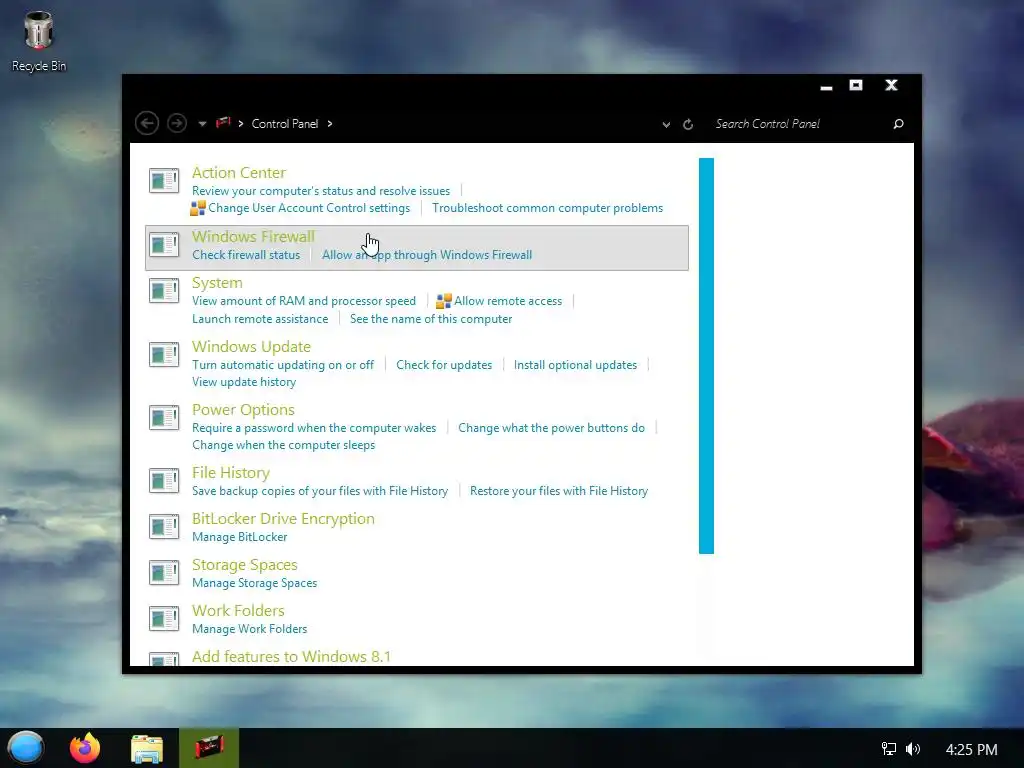Open File Explorer from the taskbar

click(x=147, y=748)
